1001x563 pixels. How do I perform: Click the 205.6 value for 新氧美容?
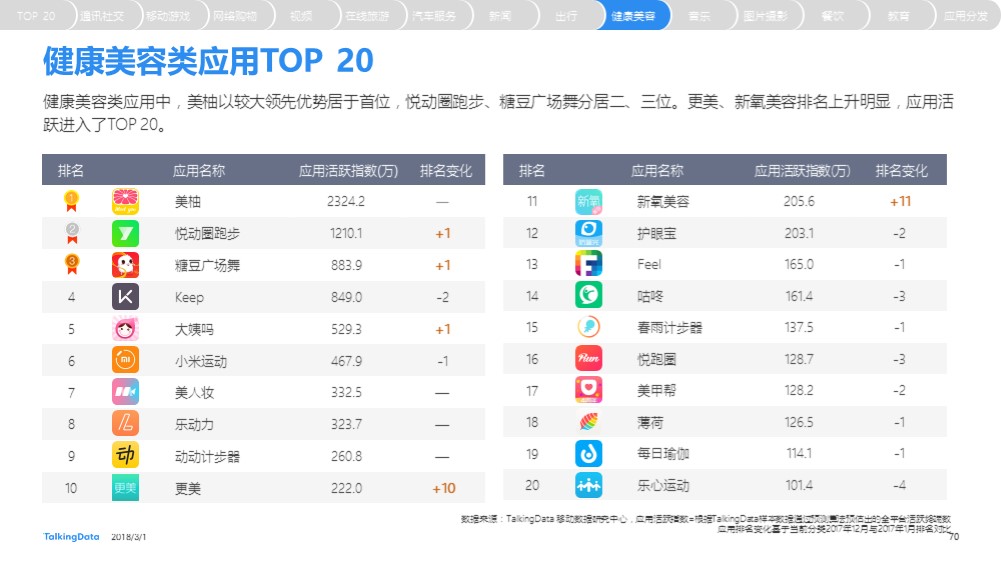[x=799, y=202]
